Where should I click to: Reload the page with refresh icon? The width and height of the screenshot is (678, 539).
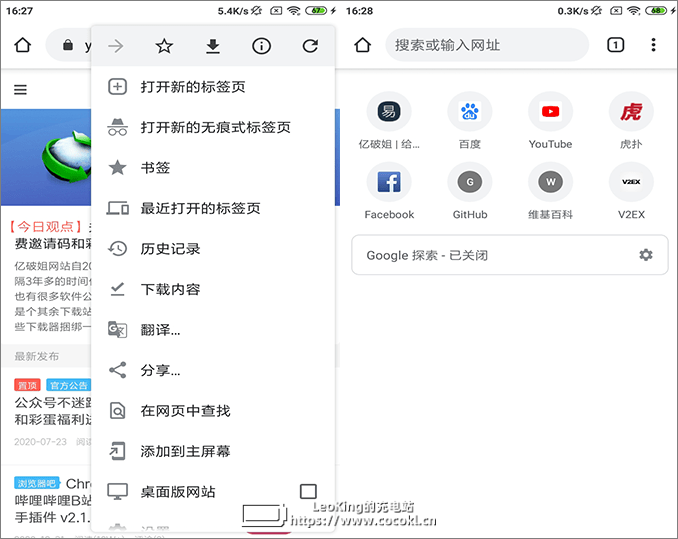point(310,46)
